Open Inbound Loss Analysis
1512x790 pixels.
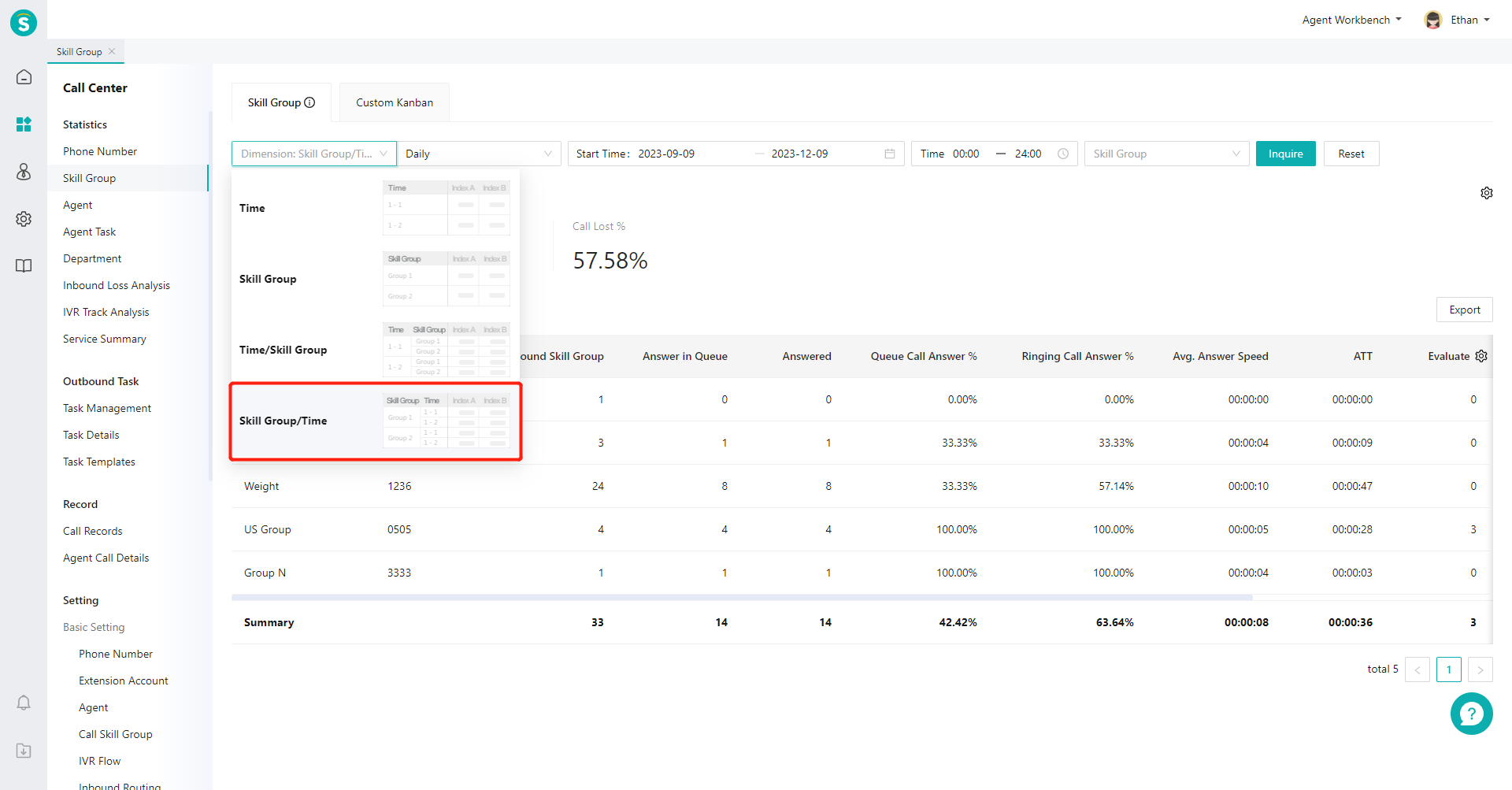coord(117,285)
